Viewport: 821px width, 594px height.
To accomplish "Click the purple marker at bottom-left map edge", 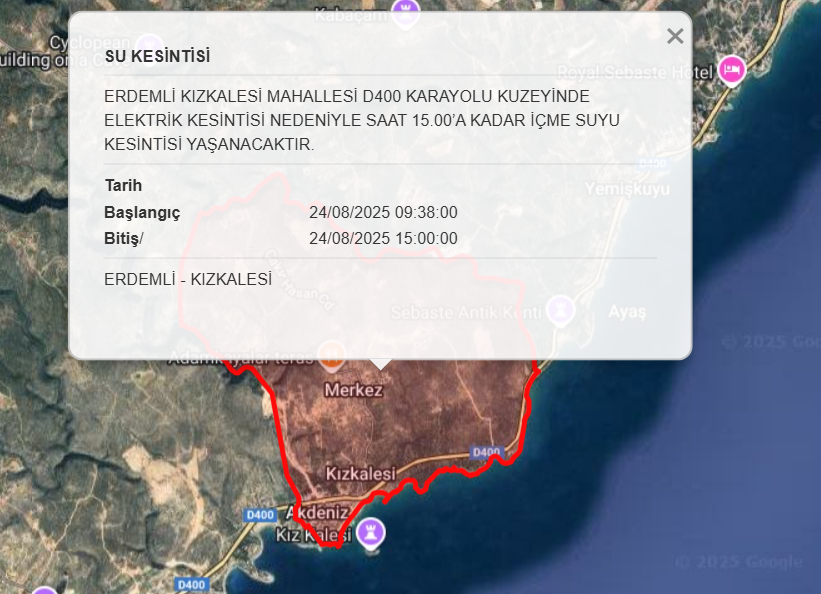I will pos(45,590).
